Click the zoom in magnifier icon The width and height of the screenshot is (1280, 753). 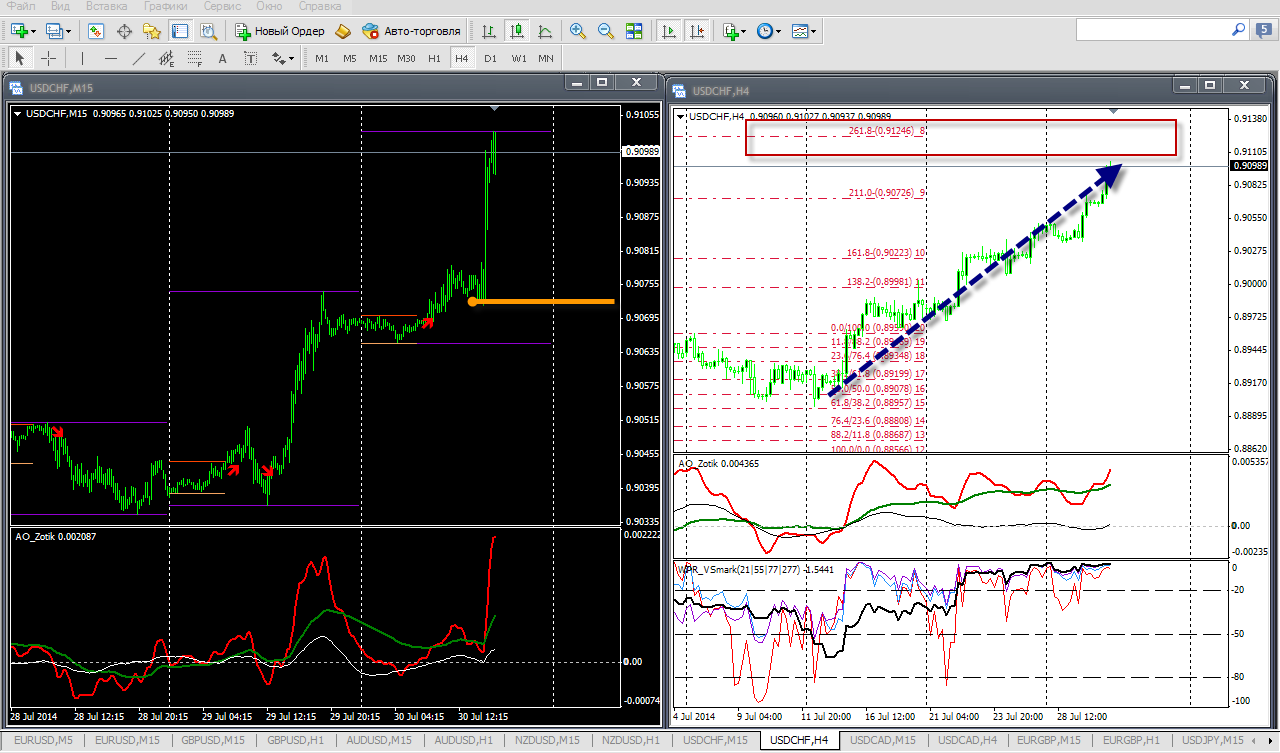(578, 31)
